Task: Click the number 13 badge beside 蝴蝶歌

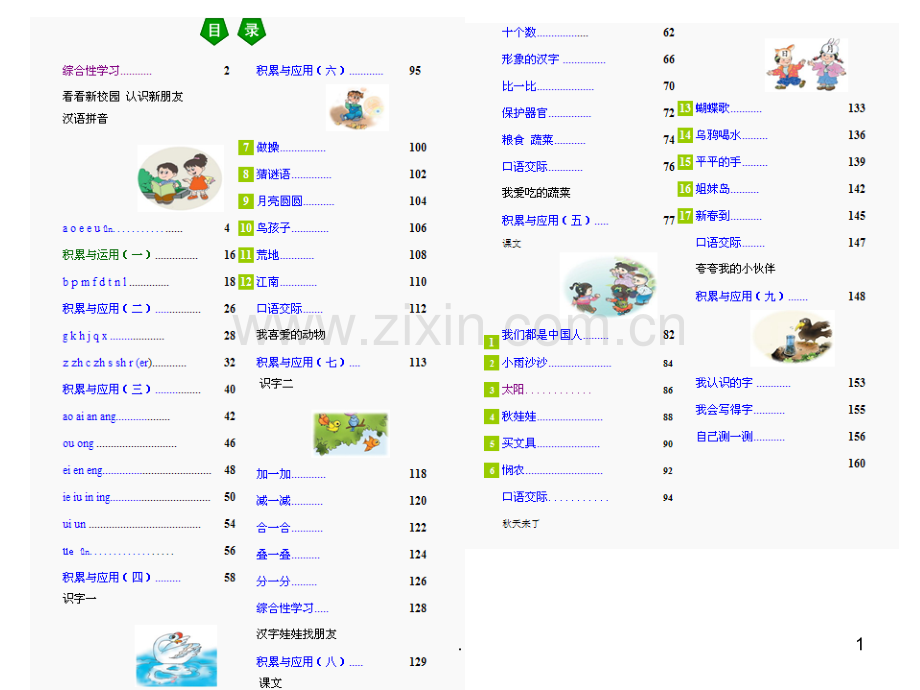Action: tap(683, 108)
